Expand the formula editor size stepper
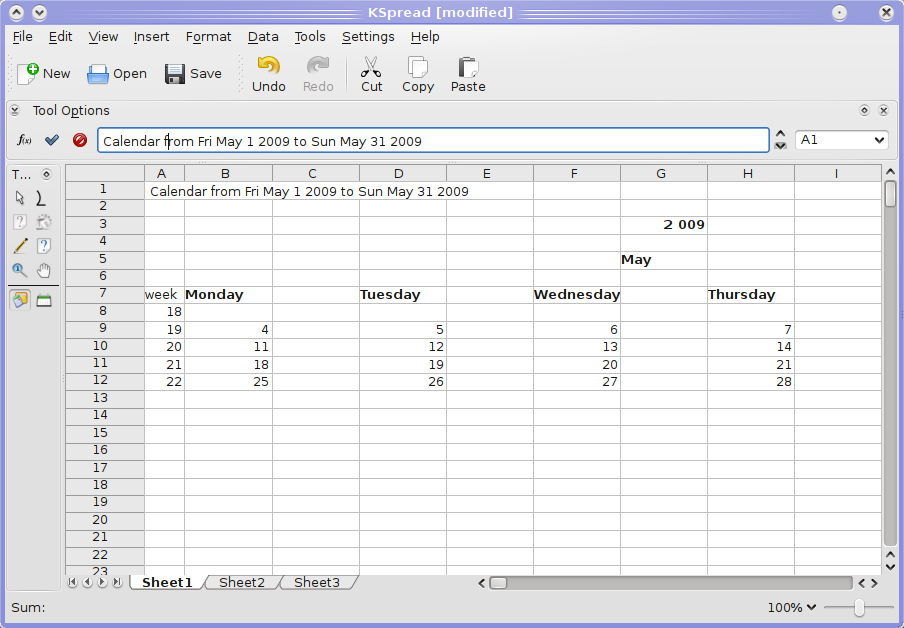The height and width of the screenshot is (628, 904). pos(781,140)
